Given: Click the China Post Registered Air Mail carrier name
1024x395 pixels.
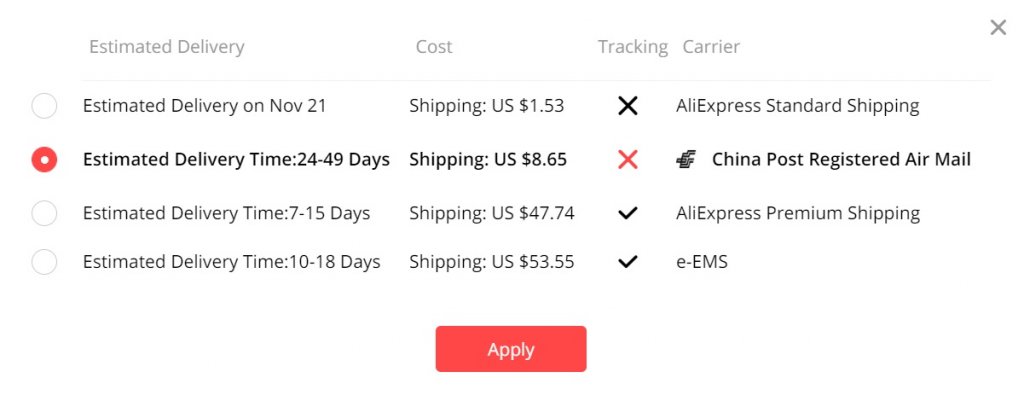Looking at the screenshot, I should pos(841,159).
